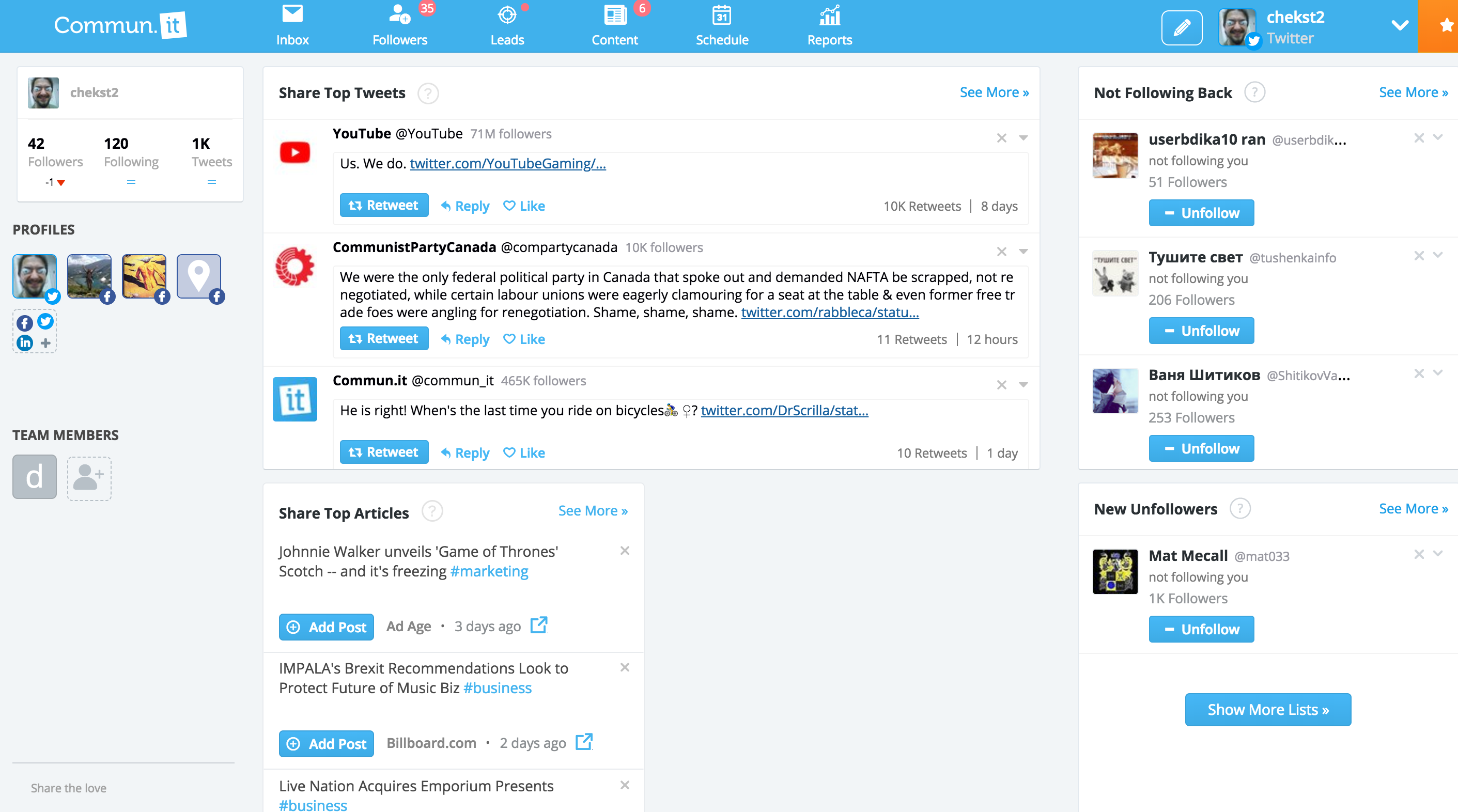This screenshot has width=1458, height=812.
Task: Expand options for Ваня Шитиков
Action: click(x=1438, y=373)
